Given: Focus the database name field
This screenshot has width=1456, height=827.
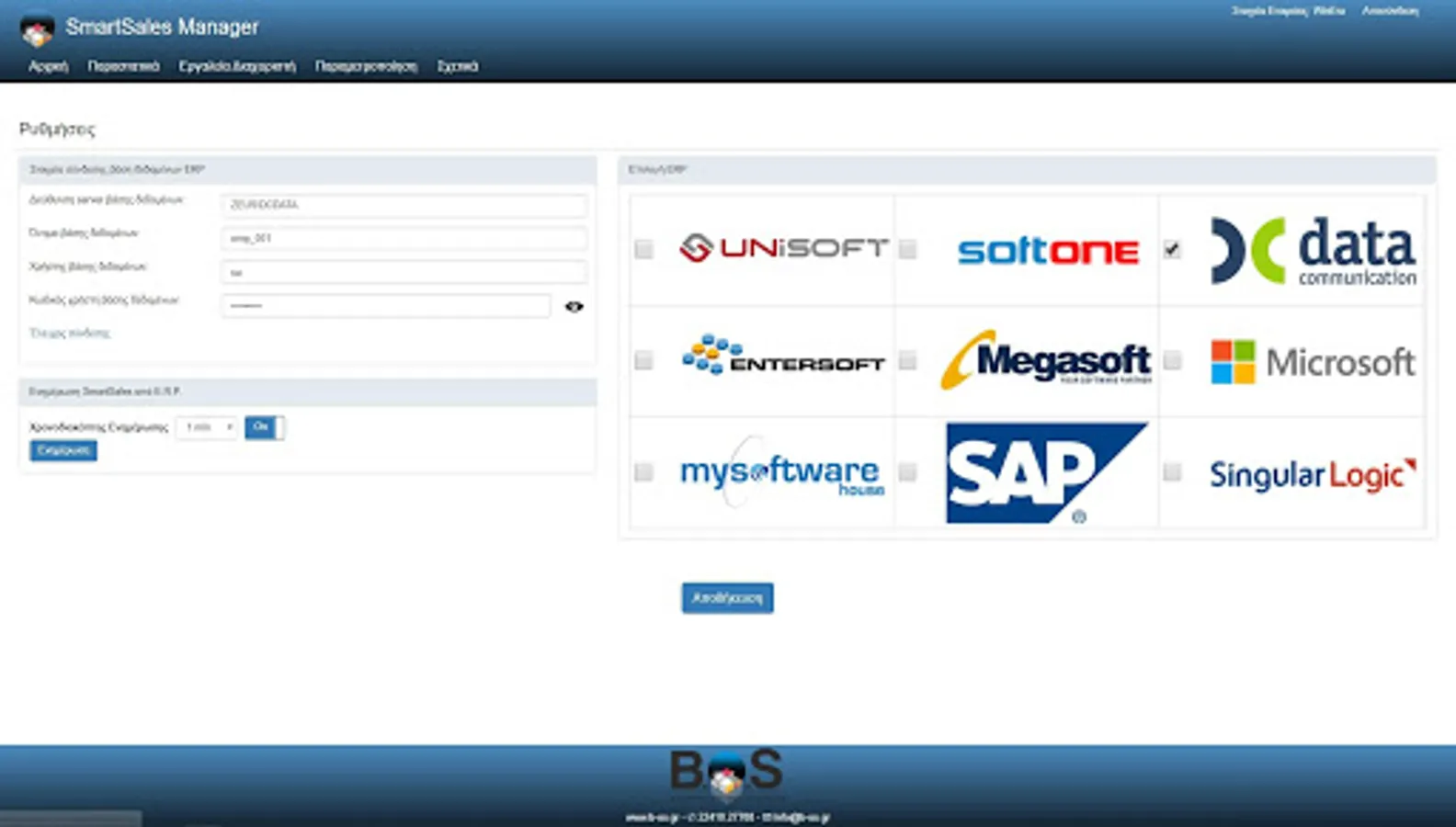Looking at the screenshot, I should pyautogui.click(x=404, y=239).
